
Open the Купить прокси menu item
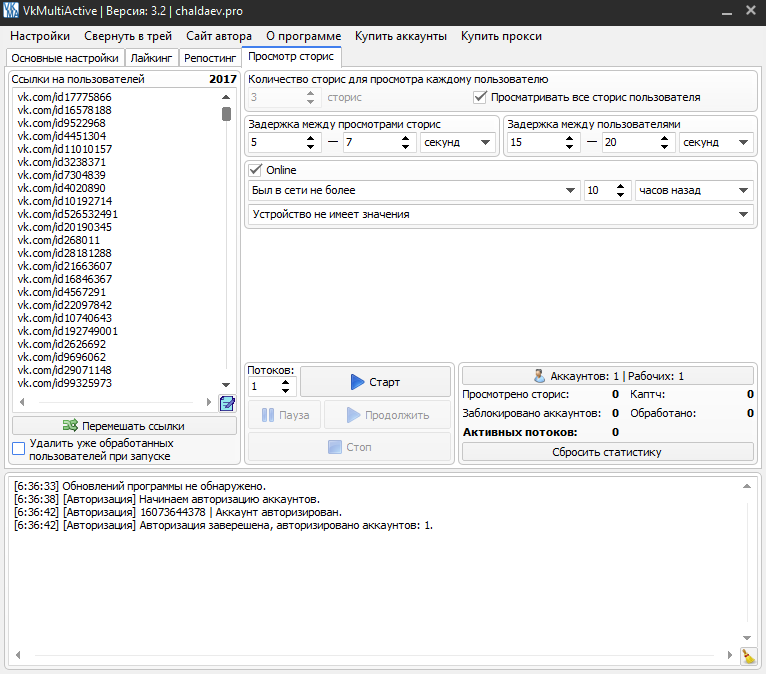tap(501, 36)
